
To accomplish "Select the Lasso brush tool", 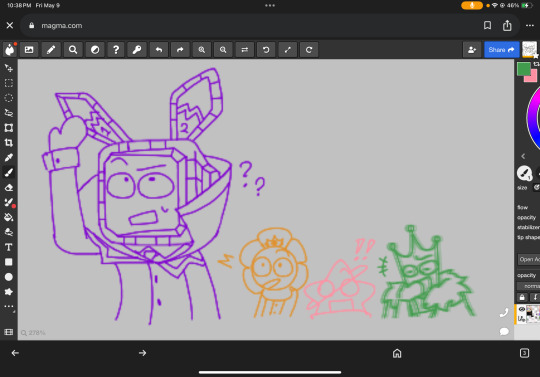I will click(x=9, y=232).
